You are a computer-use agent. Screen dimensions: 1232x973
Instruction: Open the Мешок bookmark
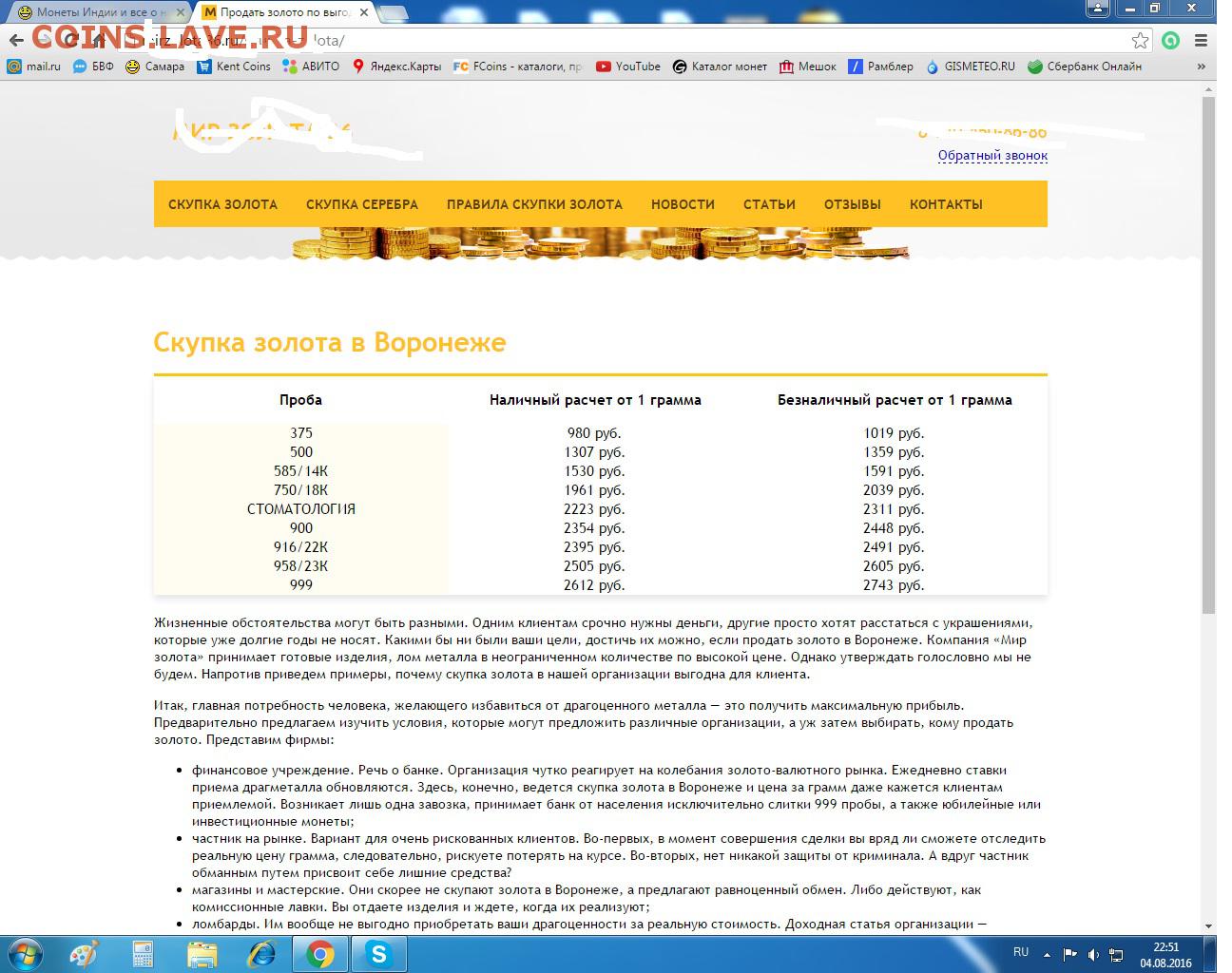(x=808, y=67)
